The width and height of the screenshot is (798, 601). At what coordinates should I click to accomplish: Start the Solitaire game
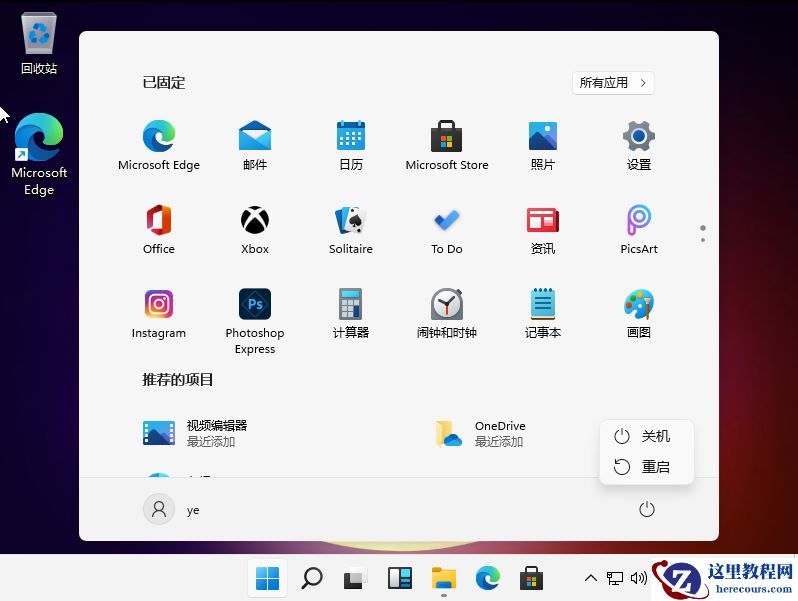point(351,229)
